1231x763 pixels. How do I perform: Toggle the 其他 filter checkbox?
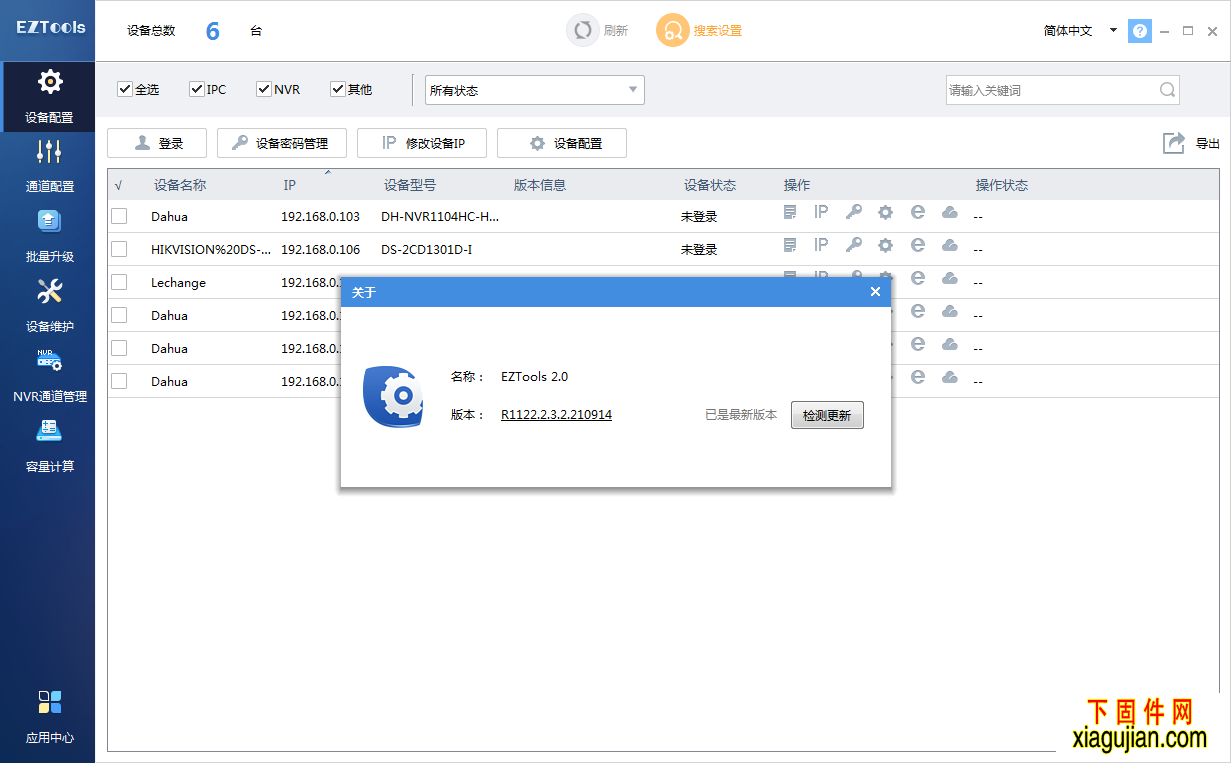[338, 89]
